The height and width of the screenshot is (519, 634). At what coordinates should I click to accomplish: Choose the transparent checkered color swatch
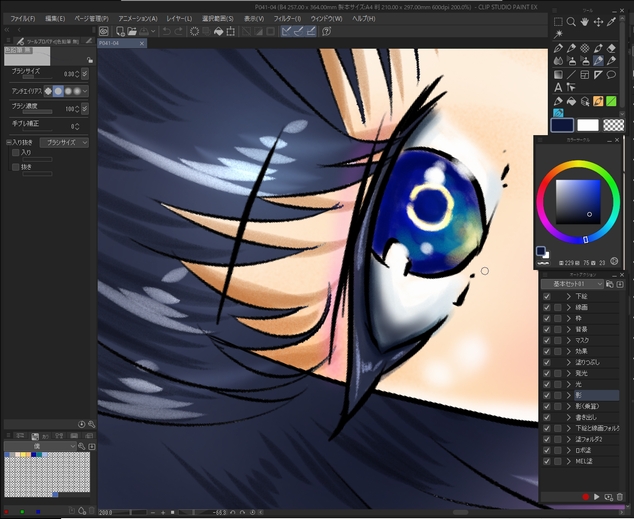pos(613,125)
